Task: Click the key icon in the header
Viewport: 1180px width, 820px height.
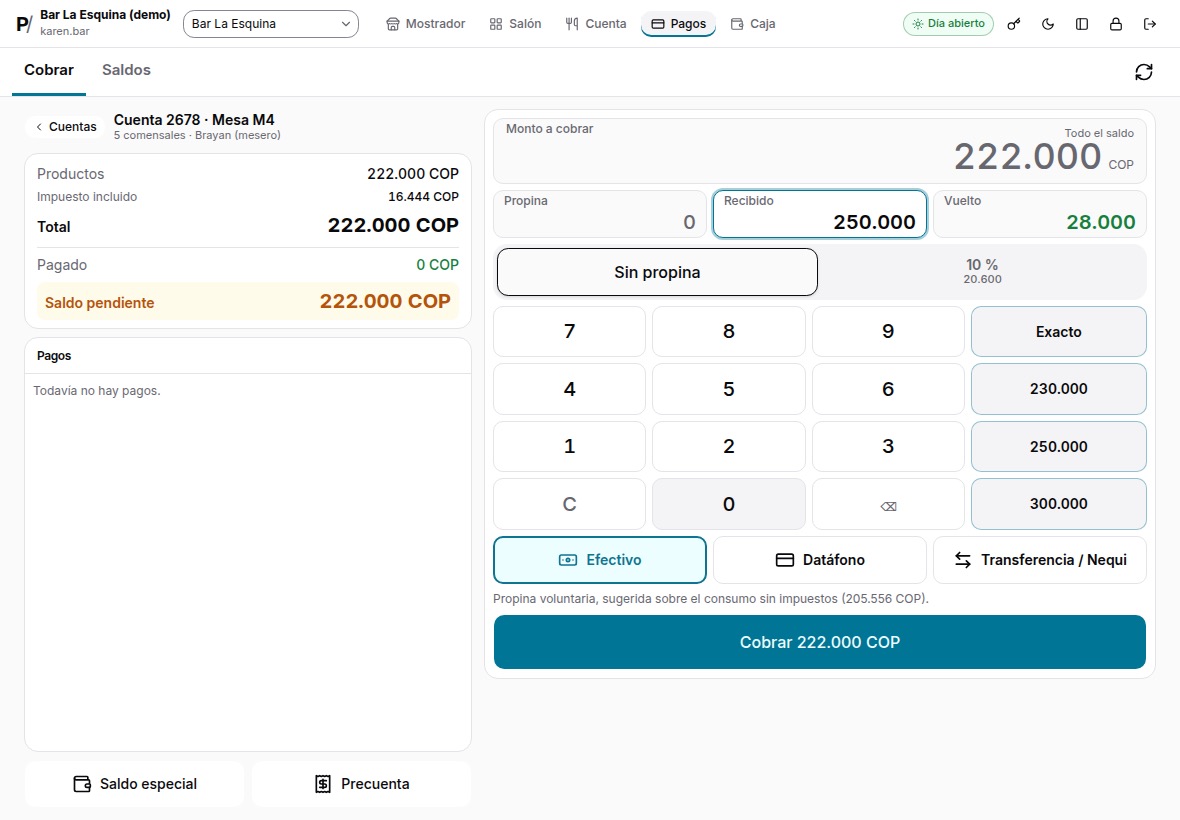Action: point(1014,24)
